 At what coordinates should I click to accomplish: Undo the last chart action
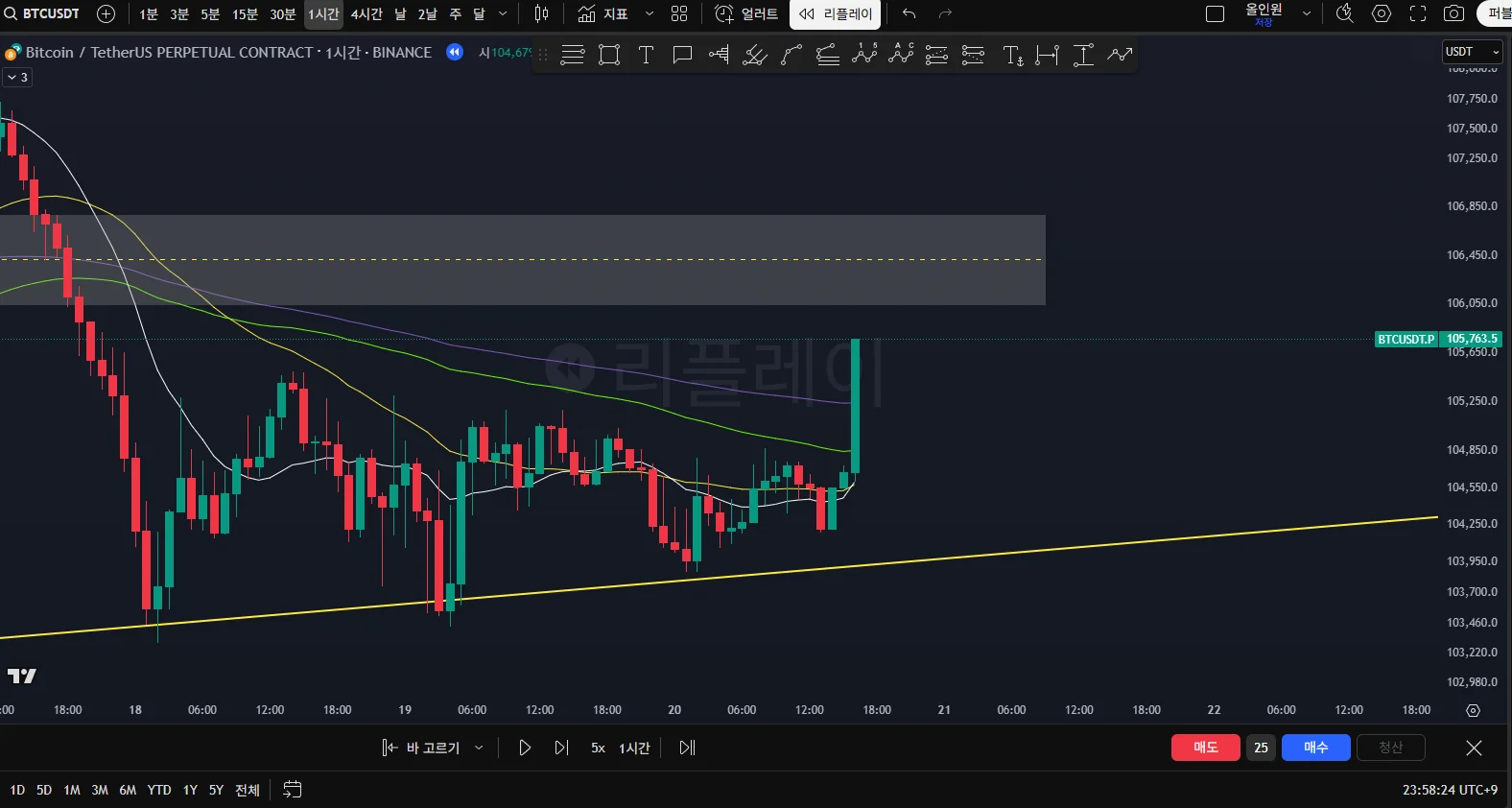pos(909,13)
